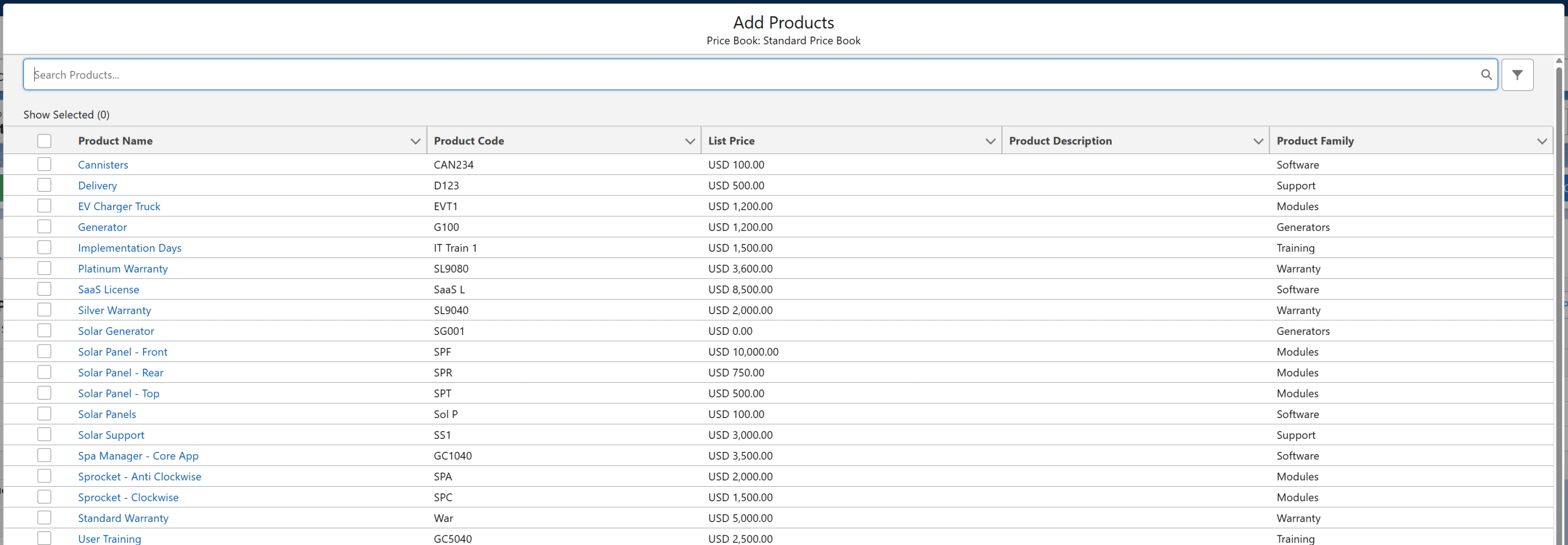
Task: Click the search magnifier icon
Action: (1486, 74)
